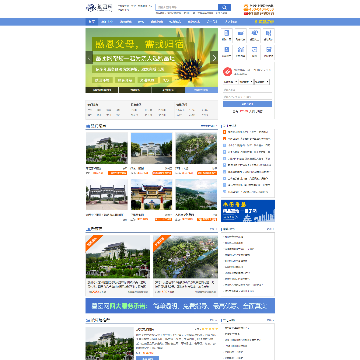Show next banner slide with right arrow
Image resolution: width=360 pixels, height=360 pixels.
pyautogui.click(x=214, y=57)
